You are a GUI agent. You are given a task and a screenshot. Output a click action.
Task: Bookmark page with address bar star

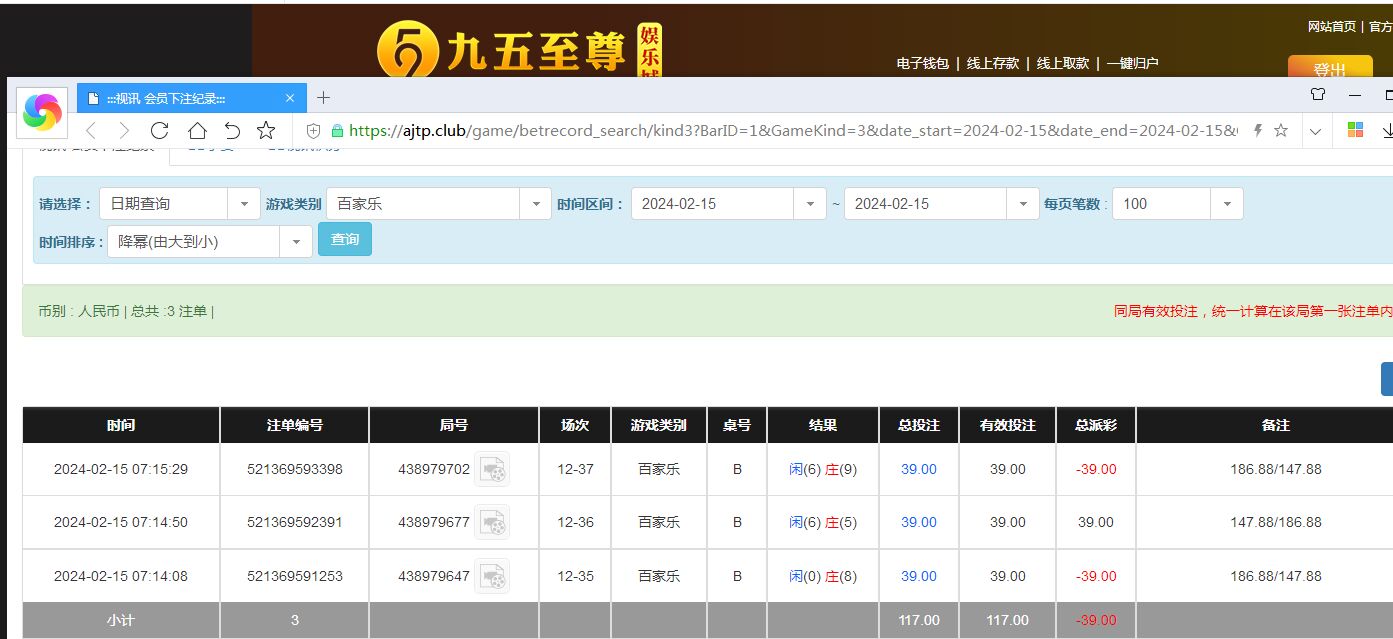(x=1281, y=131)
